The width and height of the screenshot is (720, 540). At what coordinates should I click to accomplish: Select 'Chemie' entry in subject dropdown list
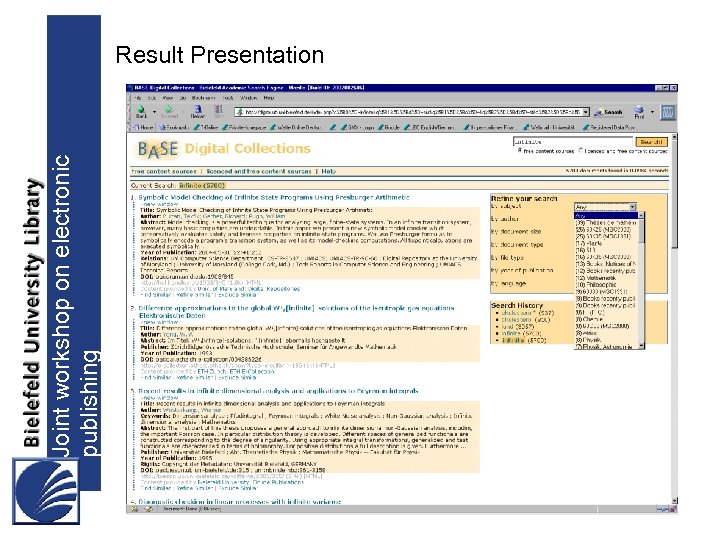click(x=606, y=319)
